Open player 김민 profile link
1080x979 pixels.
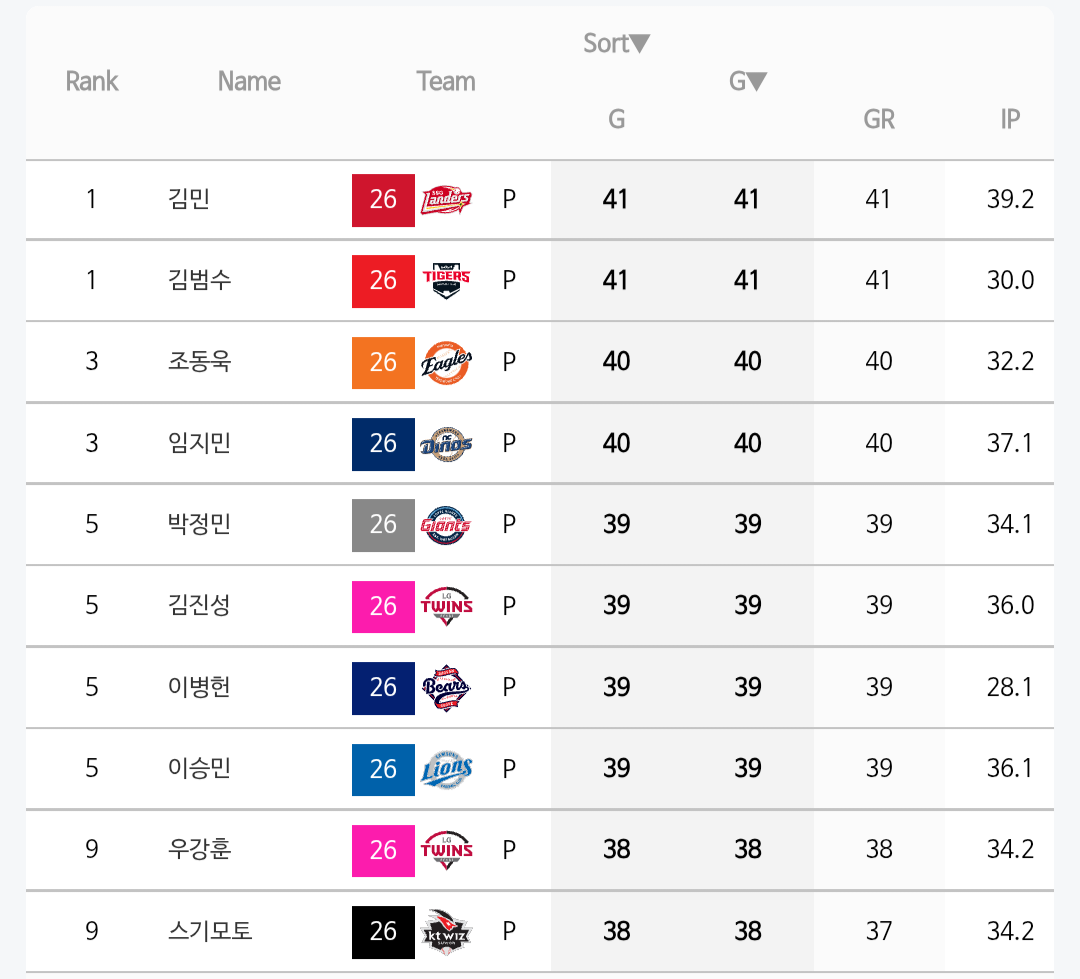pos(189,199)
